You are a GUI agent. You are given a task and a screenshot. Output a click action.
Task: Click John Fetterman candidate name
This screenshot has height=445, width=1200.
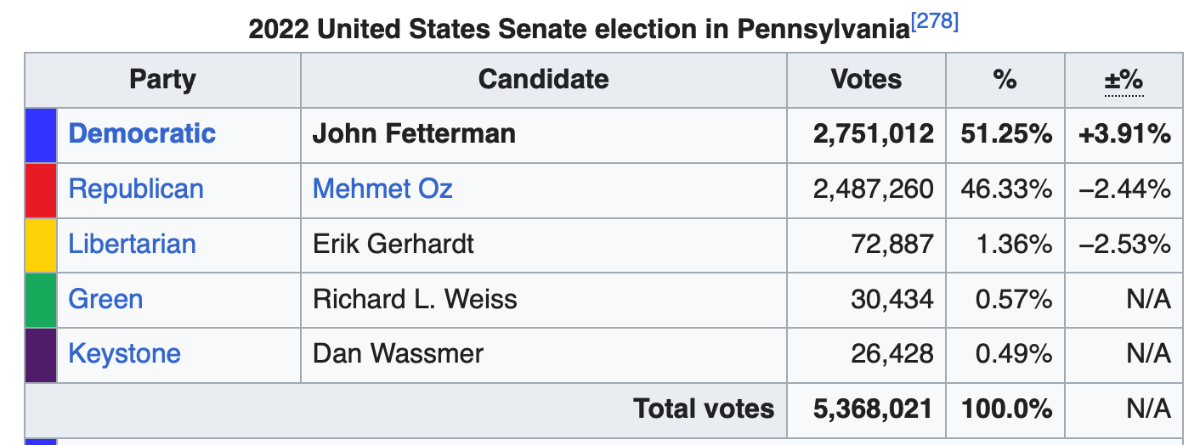click(x=414, y=134)
